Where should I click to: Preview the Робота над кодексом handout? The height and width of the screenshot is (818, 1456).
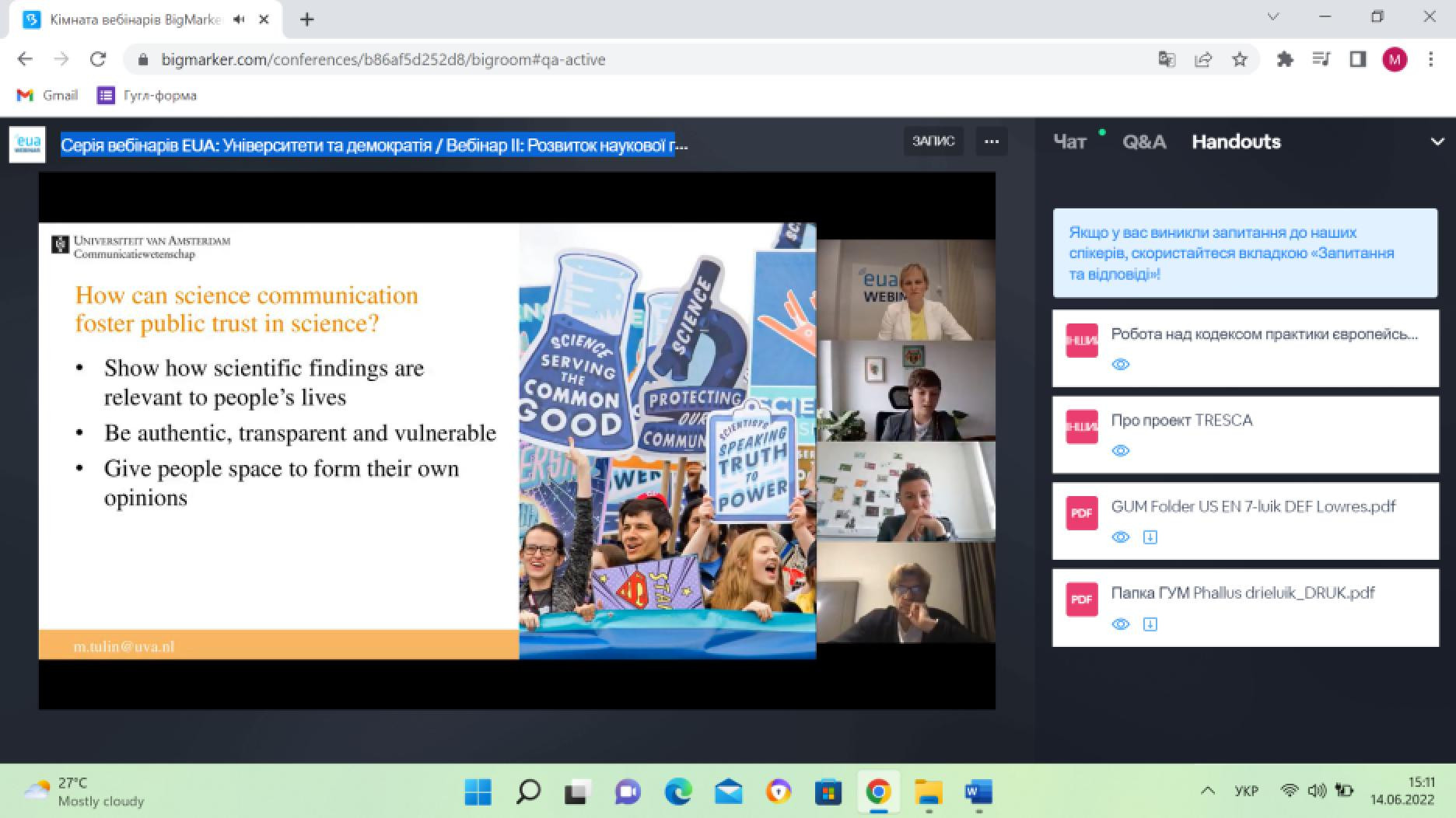click(1120, 365)
